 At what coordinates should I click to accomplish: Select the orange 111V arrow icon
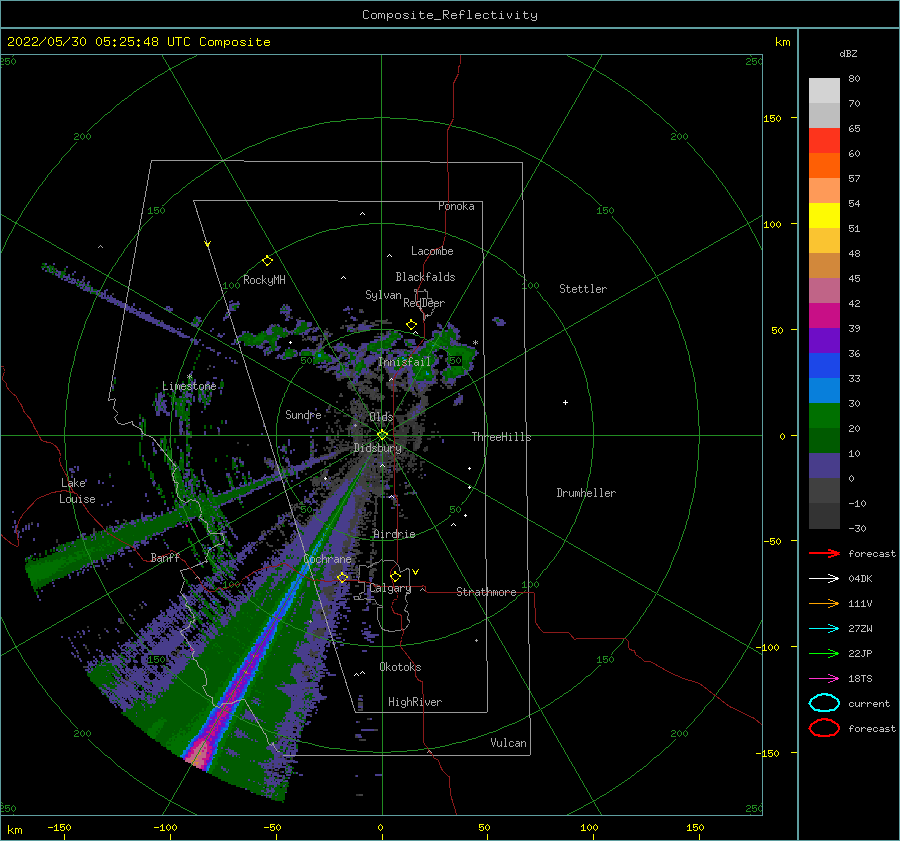824,603
